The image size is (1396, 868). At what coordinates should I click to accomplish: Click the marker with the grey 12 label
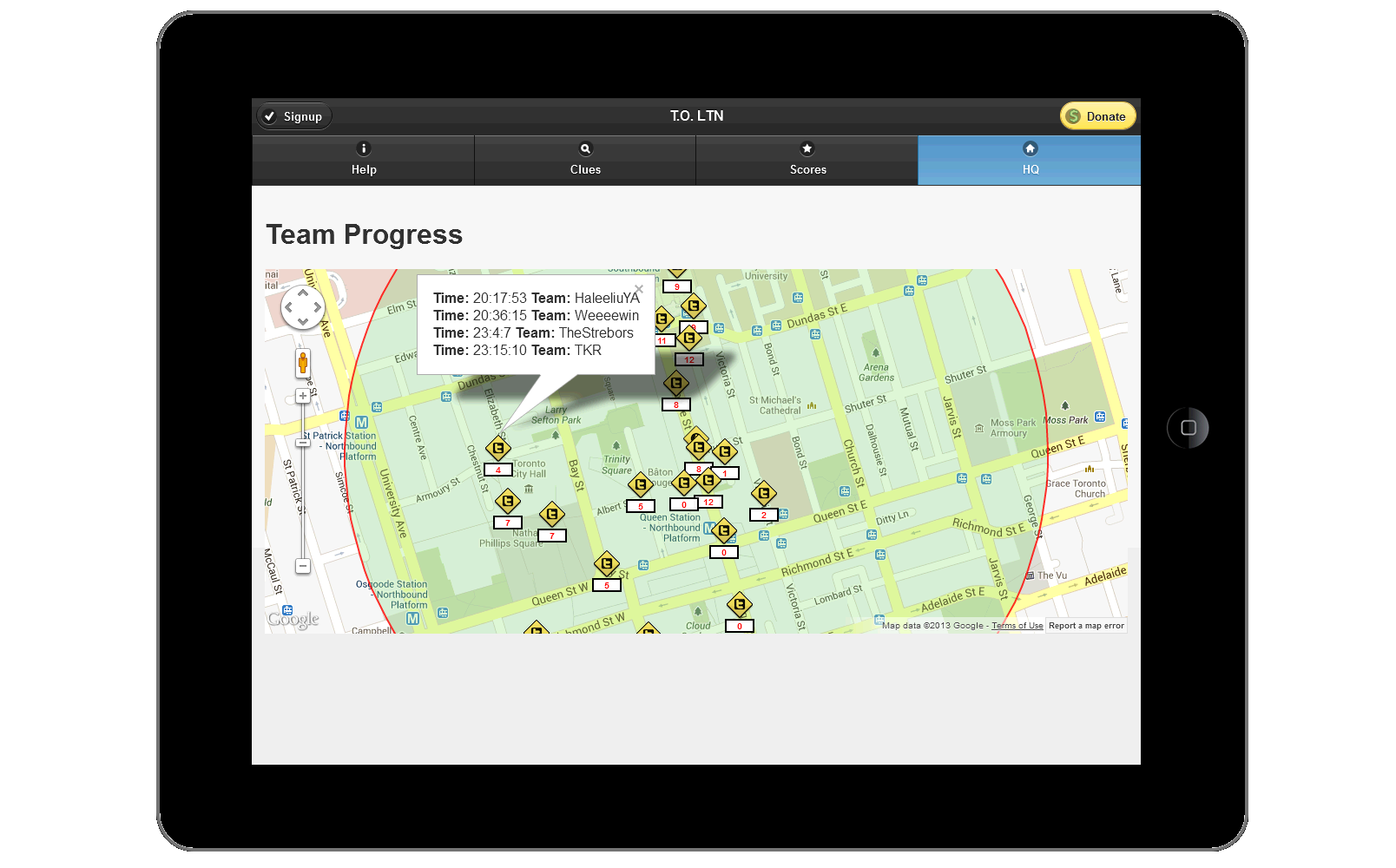pyautogui.click(x=688, y=338)
